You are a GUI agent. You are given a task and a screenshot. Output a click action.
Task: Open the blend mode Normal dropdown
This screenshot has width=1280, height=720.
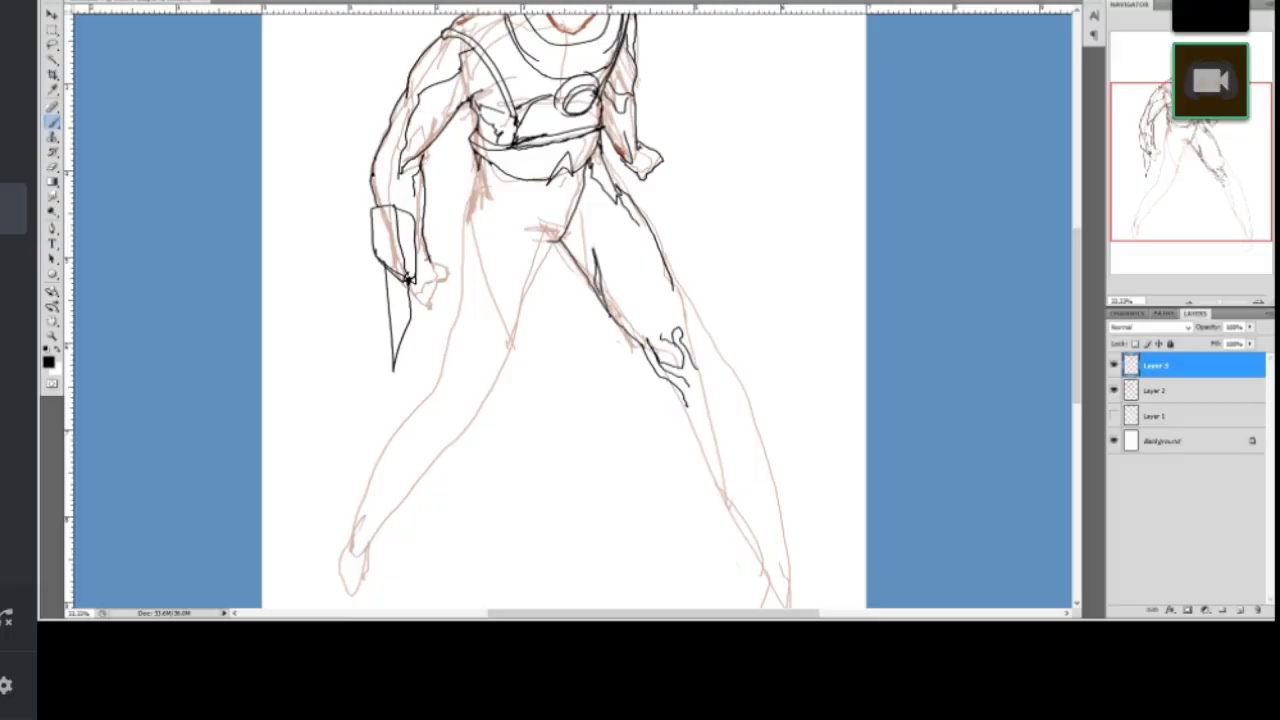1150,327
